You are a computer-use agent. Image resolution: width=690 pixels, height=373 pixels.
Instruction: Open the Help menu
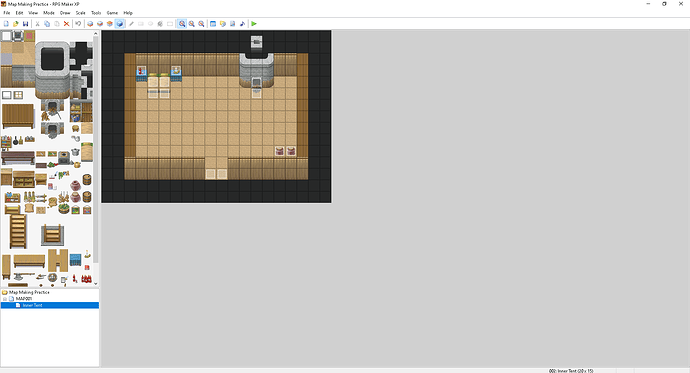128,13
